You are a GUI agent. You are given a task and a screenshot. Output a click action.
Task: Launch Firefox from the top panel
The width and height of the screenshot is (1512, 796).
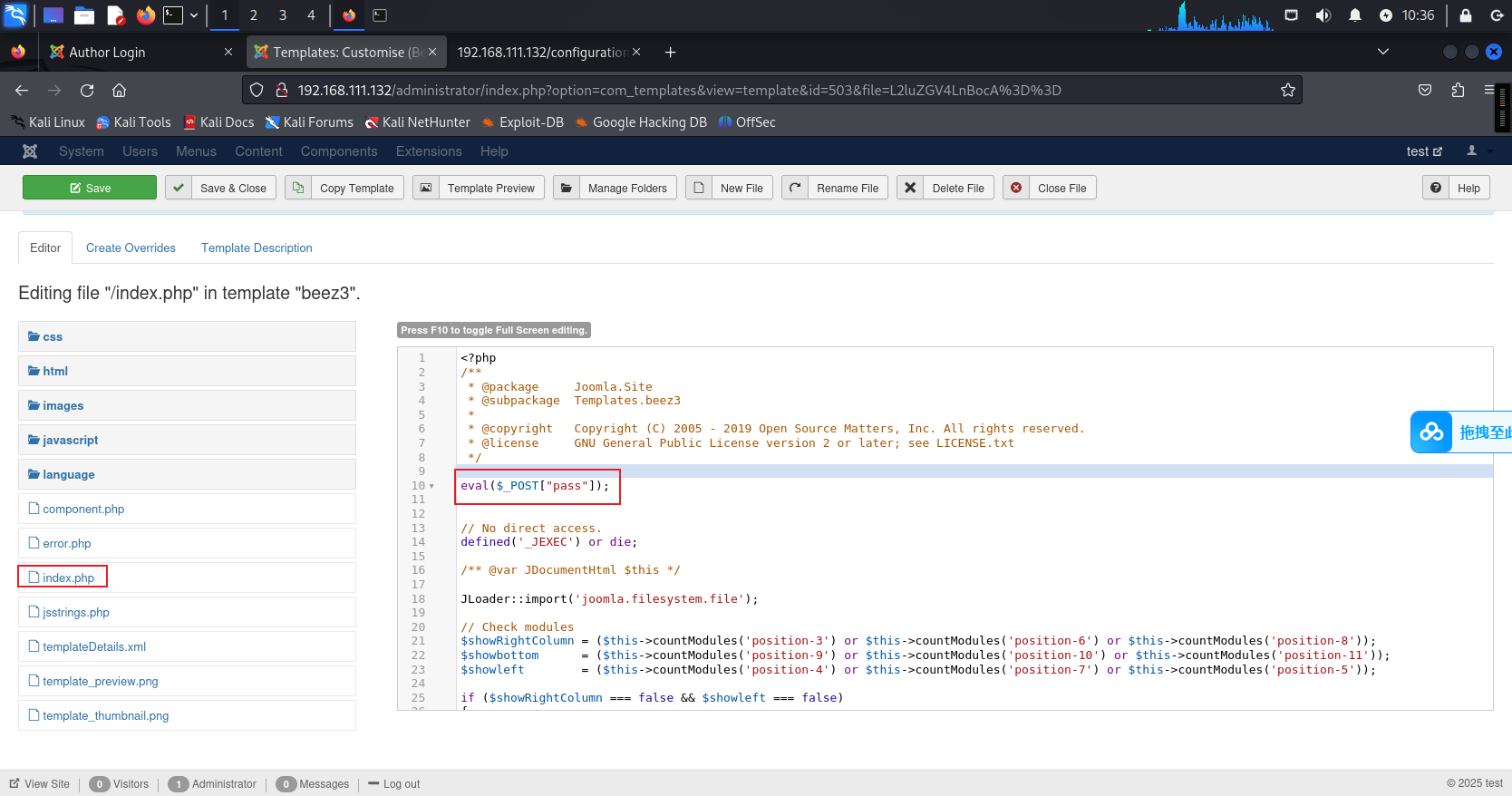click(x=145, y=15)
